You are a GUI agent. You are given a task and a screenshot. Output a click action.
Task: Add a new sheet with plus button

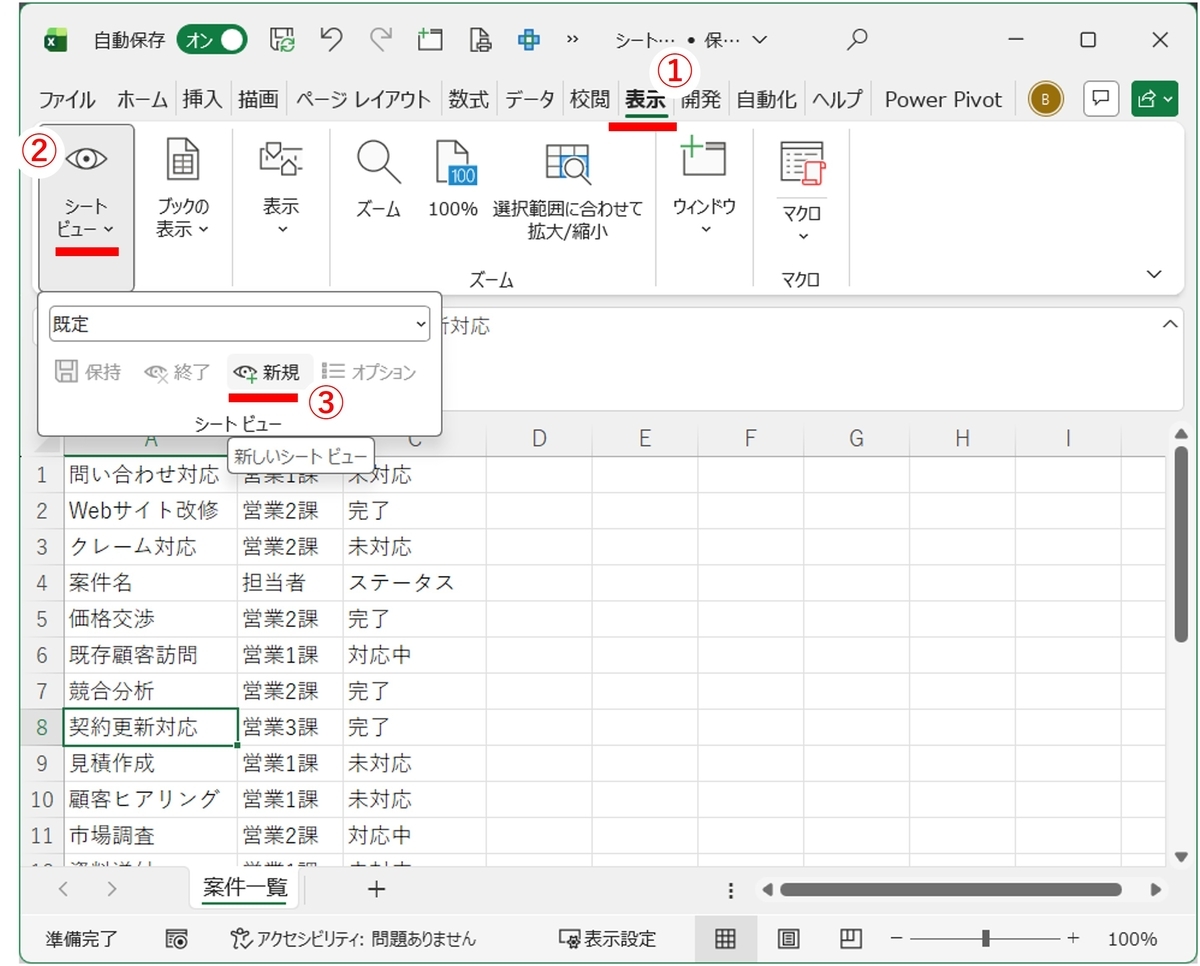point(376,889)
